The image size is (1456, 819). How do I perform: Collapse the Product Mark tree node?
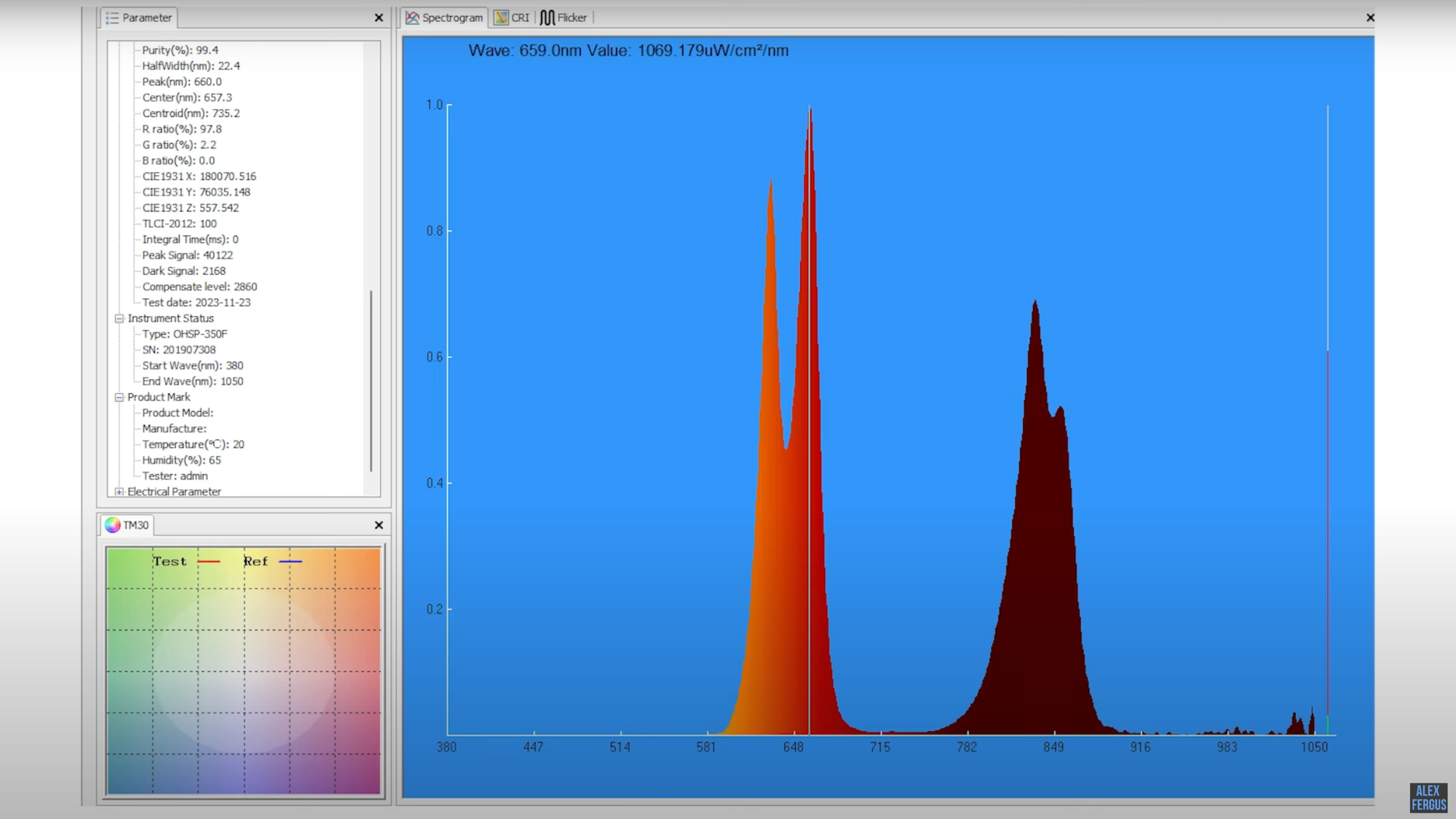pyautogui.click(x=119, y=397)
